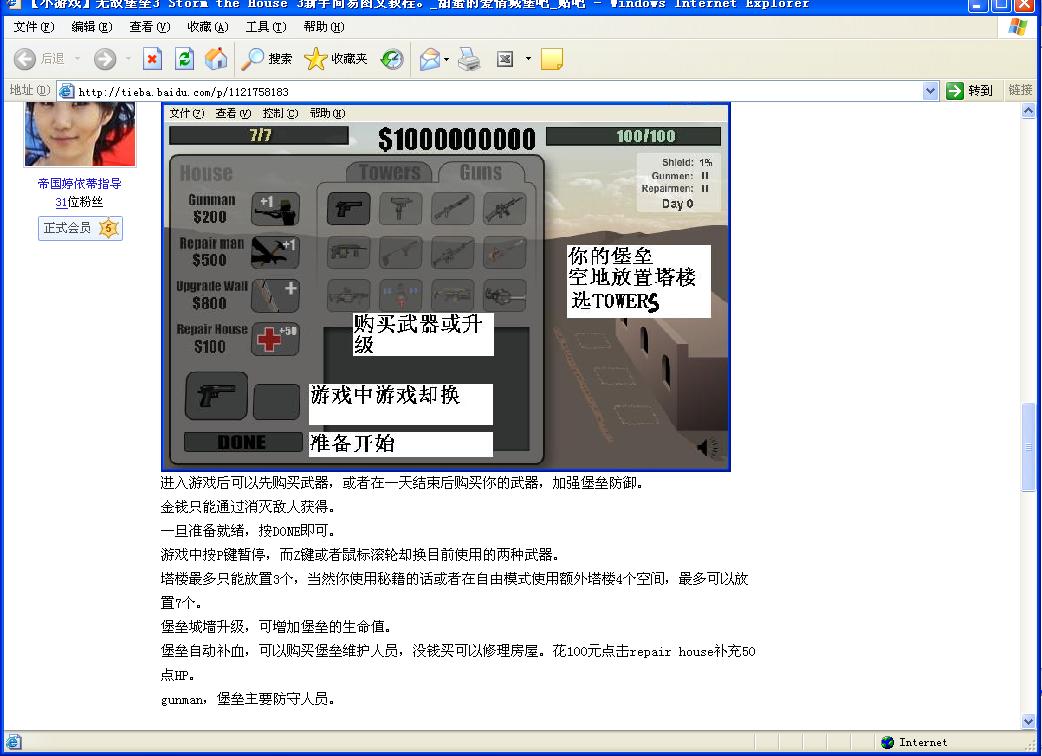This screenshot has height=756, width=1042.
Task: Click the scrollbar down arrow
Action: pos(1028,721)
